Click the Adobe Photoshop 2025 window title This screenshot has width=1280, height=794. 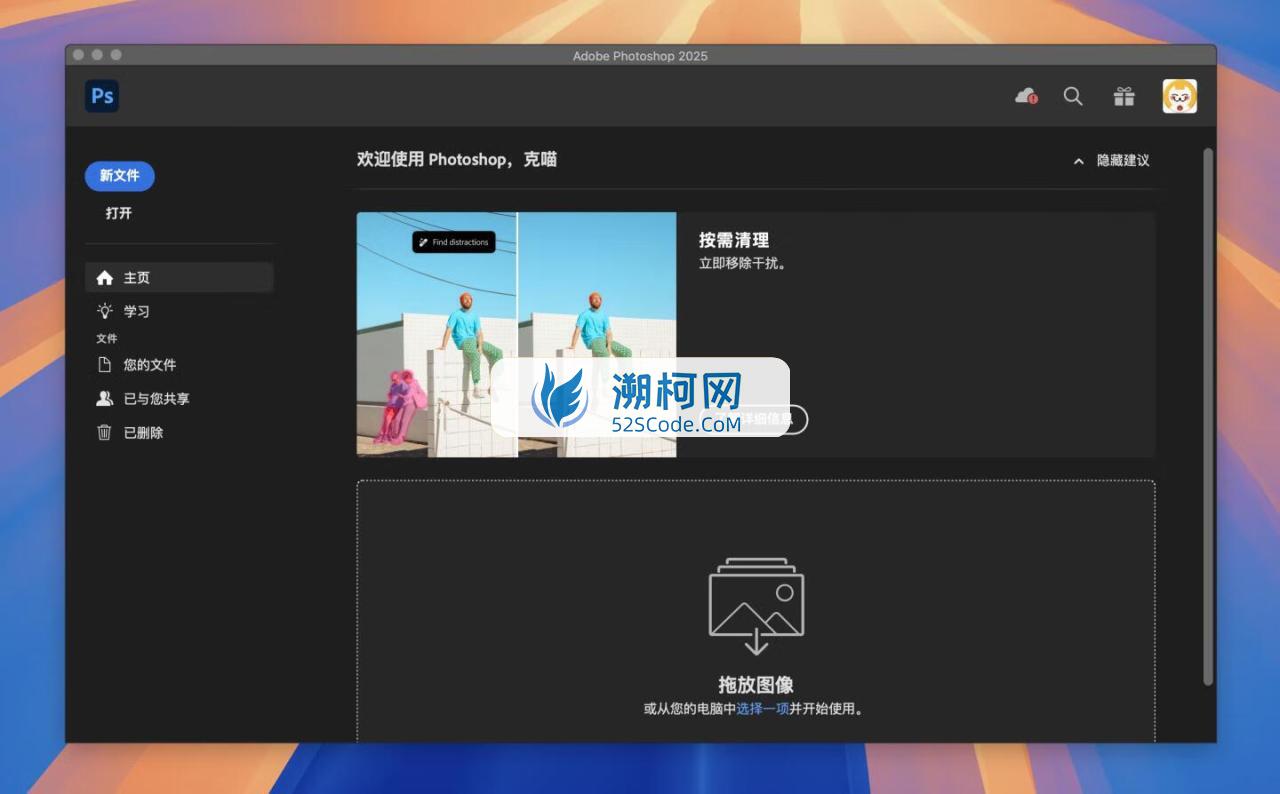tap(640, 56)
